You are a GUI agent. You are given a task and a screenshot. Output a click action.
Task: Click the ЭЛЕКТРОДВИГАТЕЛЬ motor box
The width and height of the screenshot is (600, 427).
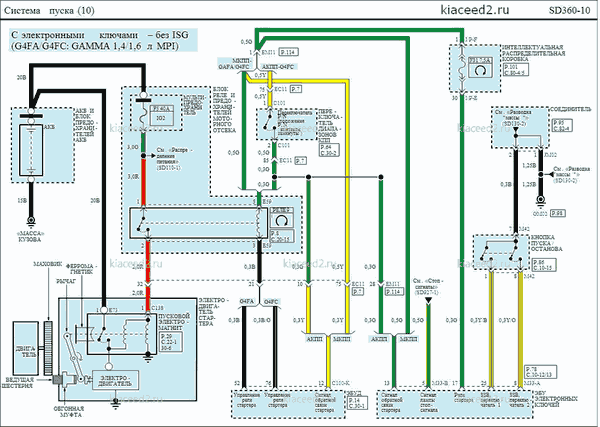pyautogui.click(x=116, y=380)
